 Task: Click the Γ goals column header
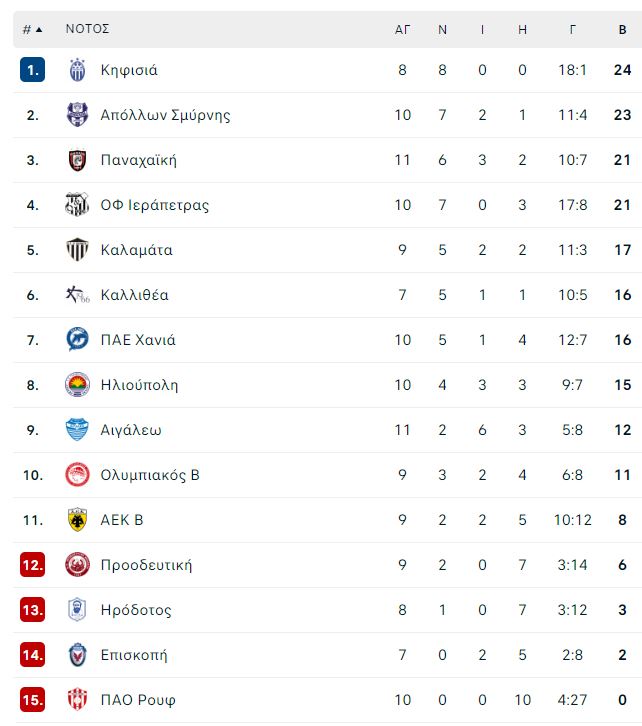click(x=573, y=30)
